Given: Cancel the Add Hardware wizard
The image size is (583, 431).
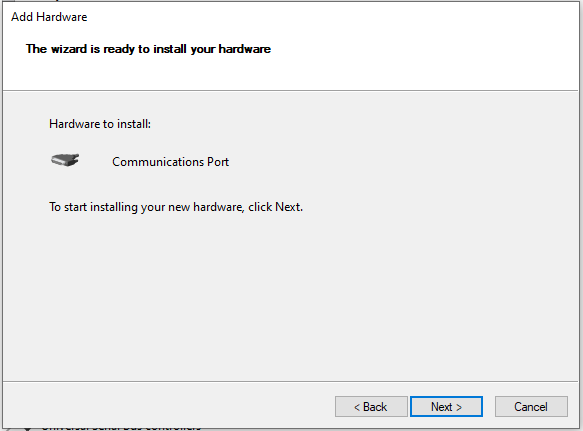Looking at the screenshot, I should (x=531, y=406).
